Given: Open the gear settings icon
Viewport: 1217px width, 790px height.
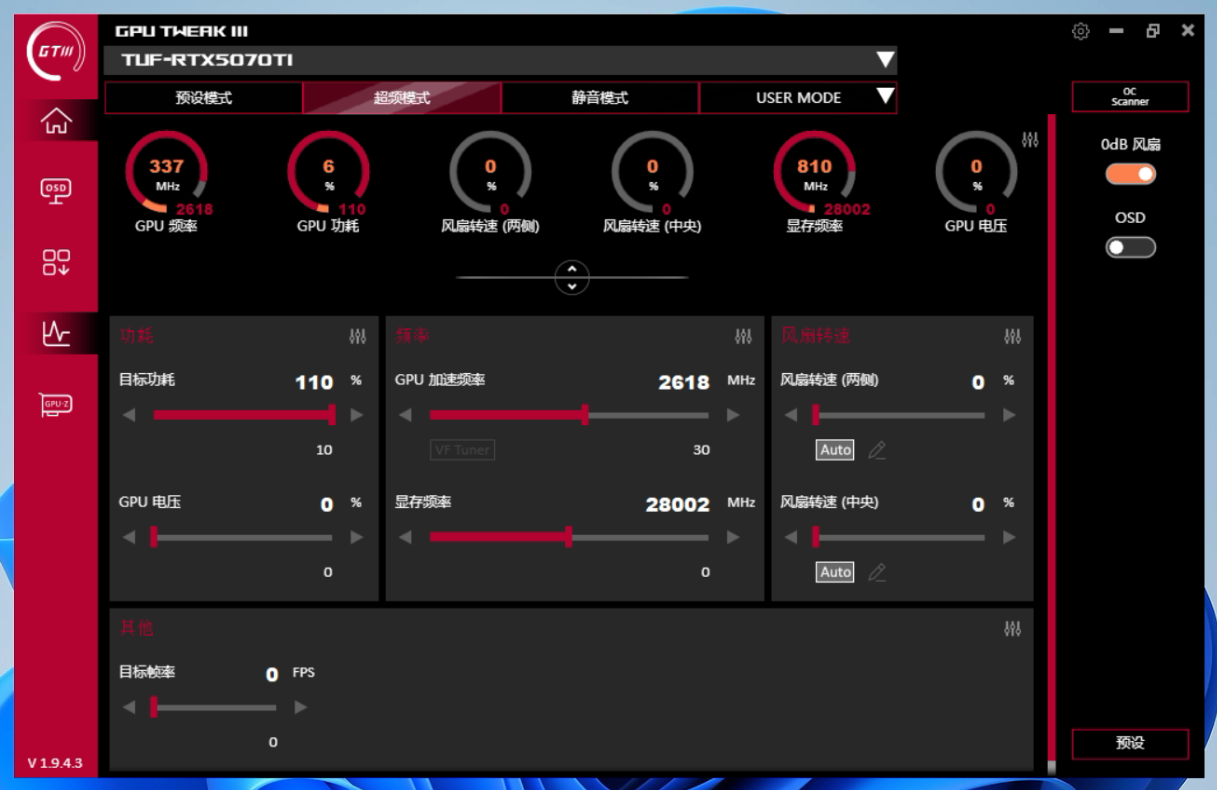Looking at the screenshot, I should (1080, 31).
